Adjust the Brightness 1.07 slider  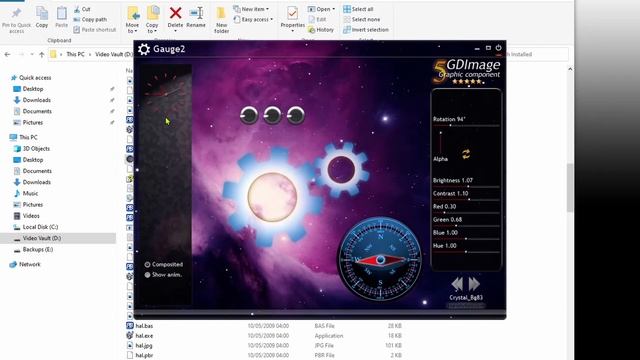pos(466,187)
